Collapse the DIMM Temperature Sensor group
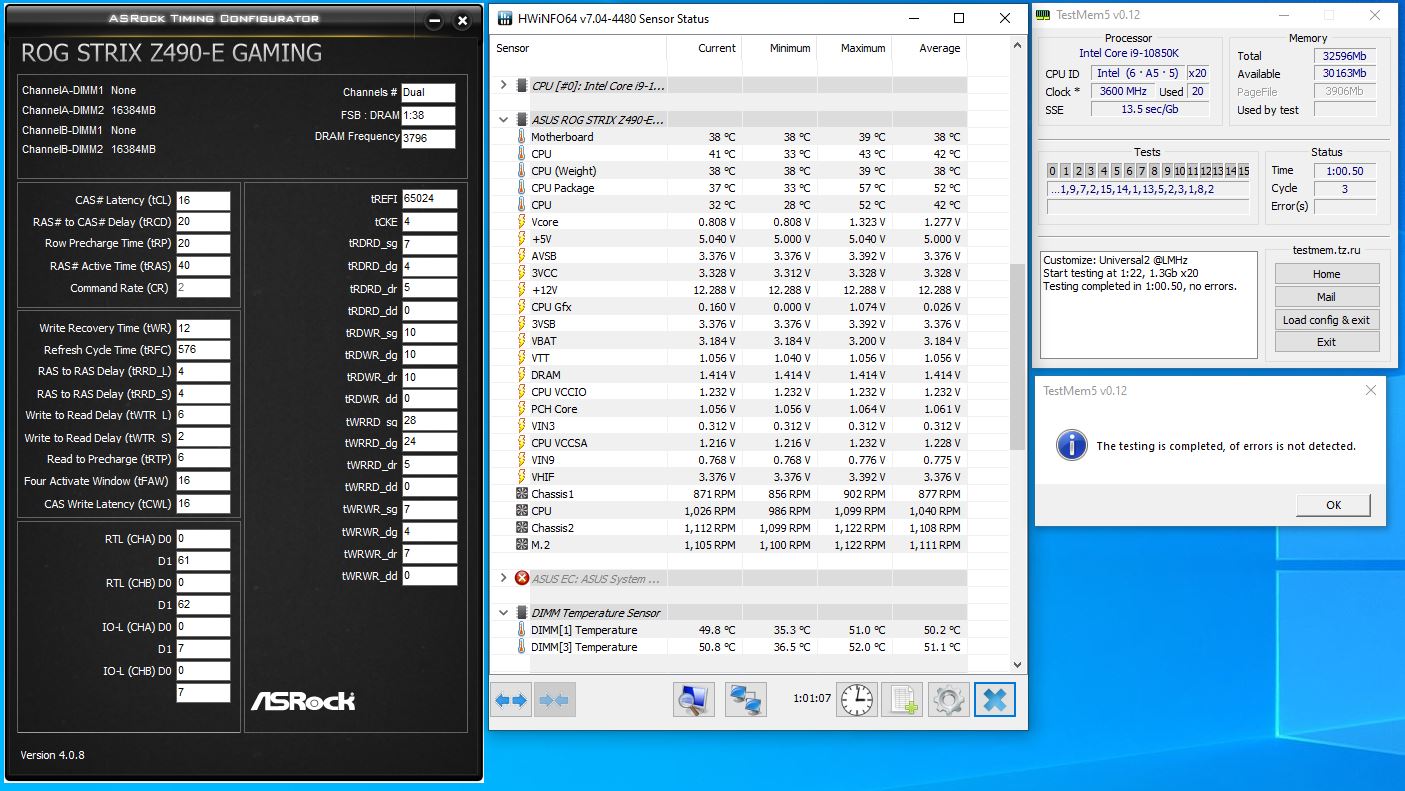Viewport: 1405px width, 791px height. click(x=503, y=612)
